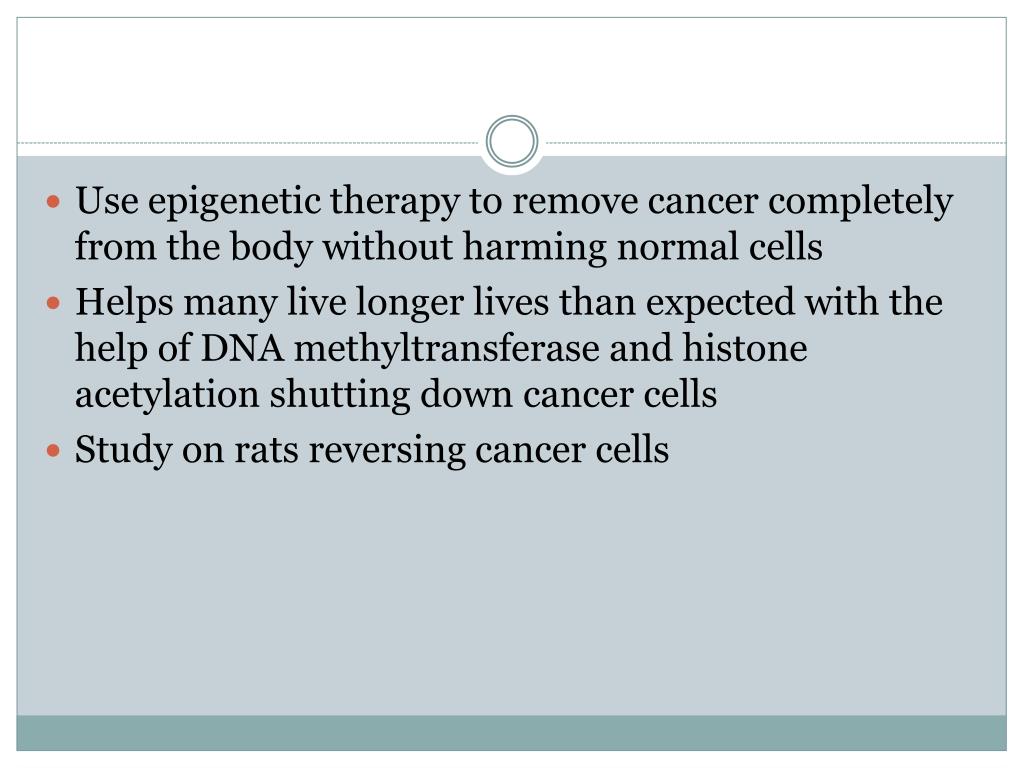The width and height of the screenshot is (1024, 768).
Task: Click the empty gray area below the bullets
Action: coord(512,594)
